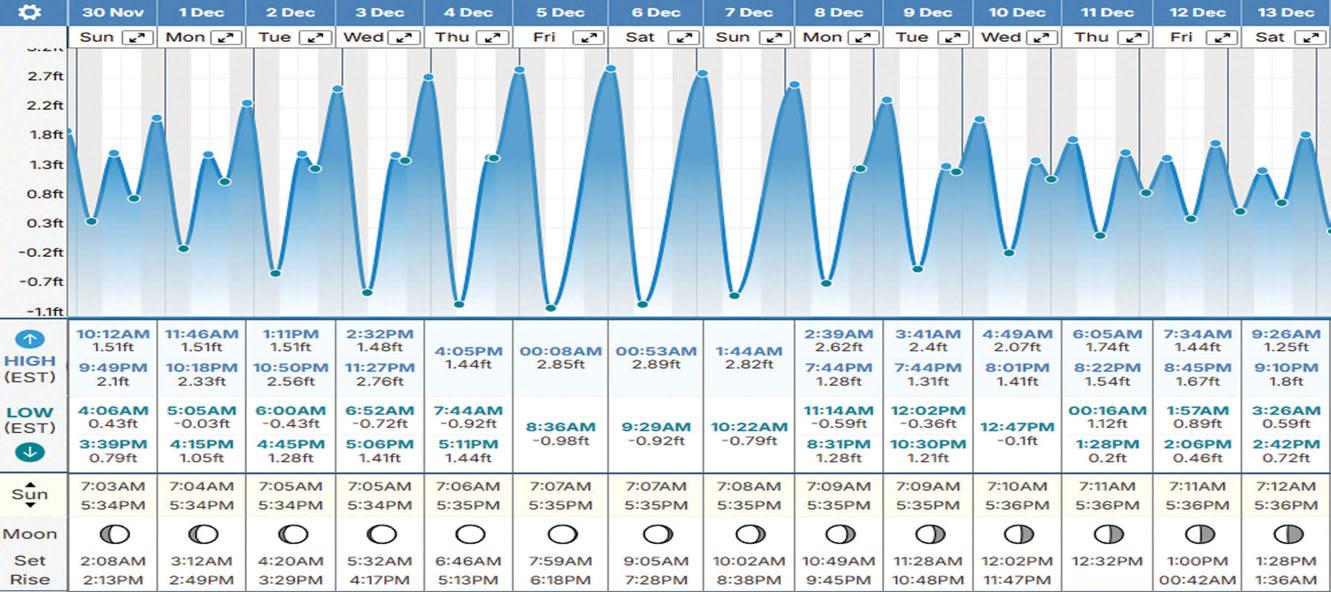
Task: Expand the Wednesday 3 Dec day view
Action: (405, 37)
